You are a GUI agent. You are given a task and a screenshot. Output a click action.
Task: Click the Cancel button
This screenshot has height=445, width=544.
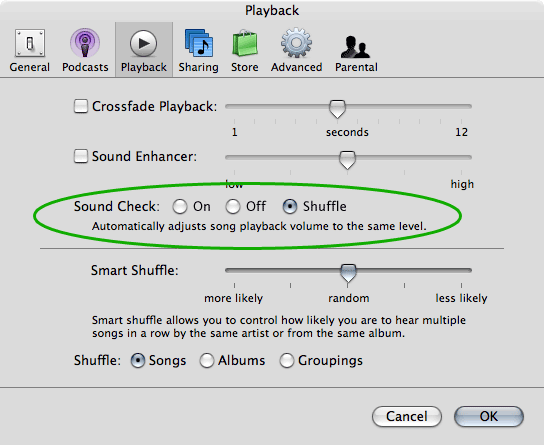pos(407,416)
